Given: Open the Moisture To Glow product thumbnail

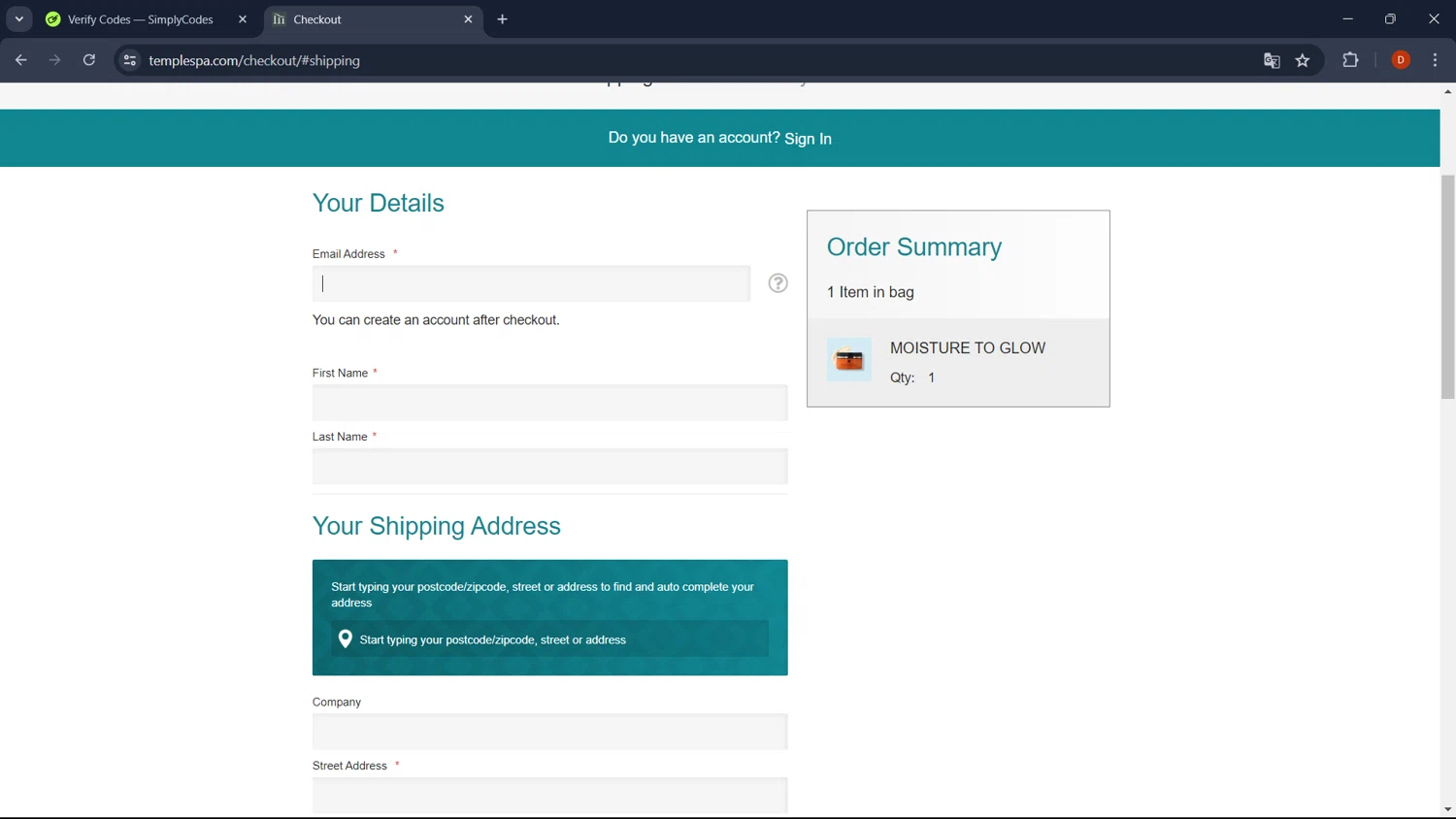Looking at the screenshot, I should click(848, 360).
